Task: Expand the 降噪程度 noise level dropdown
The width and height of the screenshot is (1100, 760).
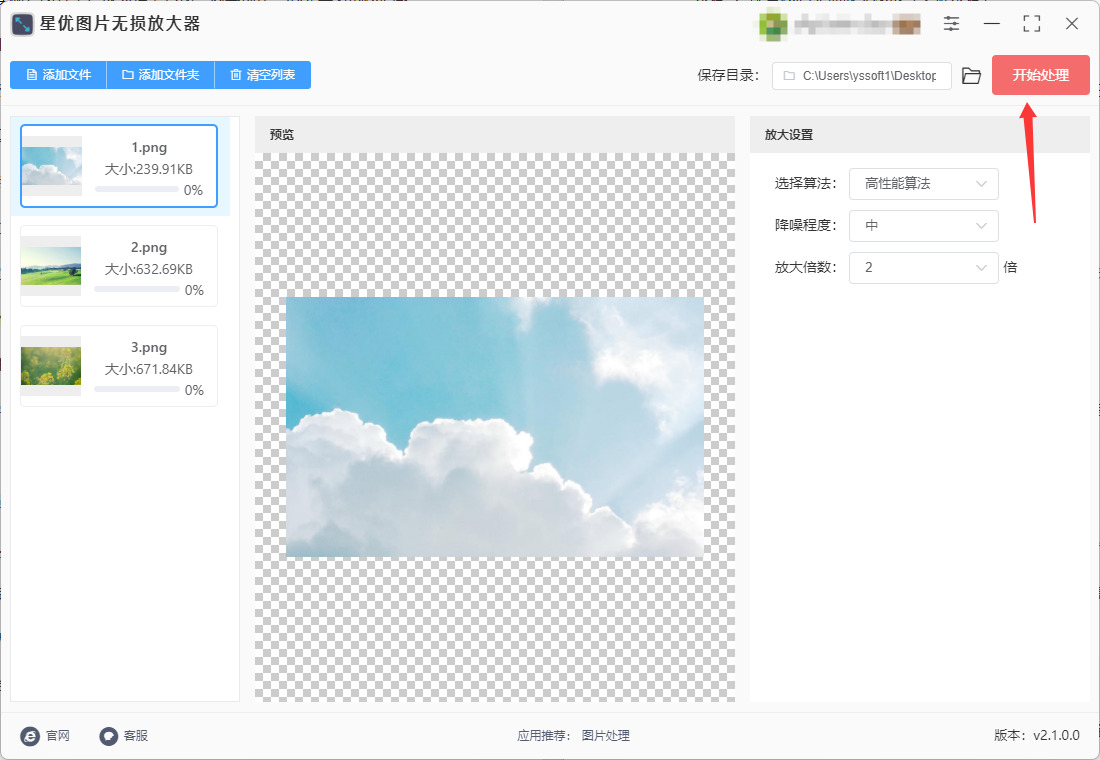Action: (x=923, y=226)
